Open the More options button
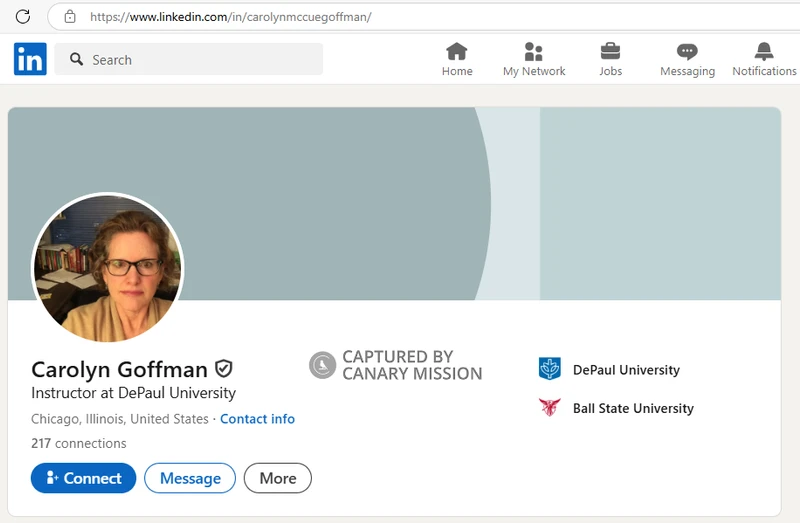This screenshot has width=800, height=523. (x=278, y=478)
